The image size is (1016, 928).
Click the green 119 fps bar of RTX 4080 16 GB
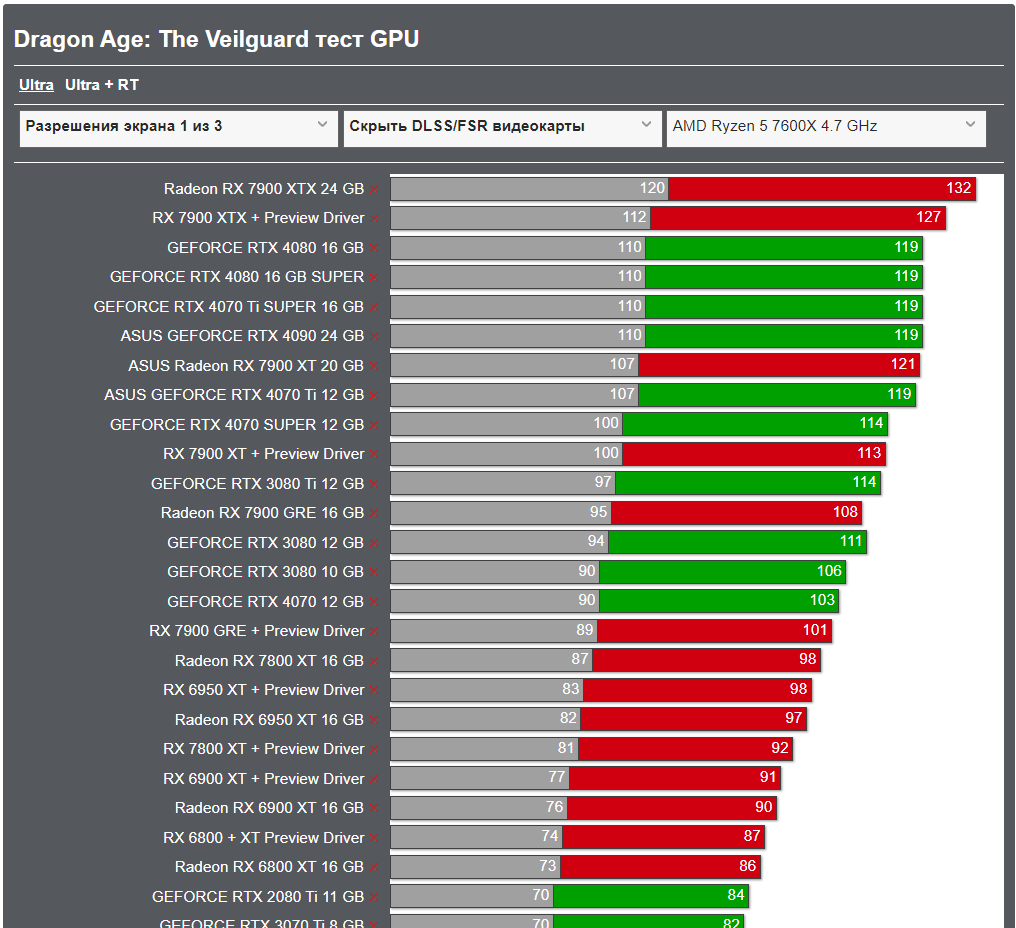point(783,248)
